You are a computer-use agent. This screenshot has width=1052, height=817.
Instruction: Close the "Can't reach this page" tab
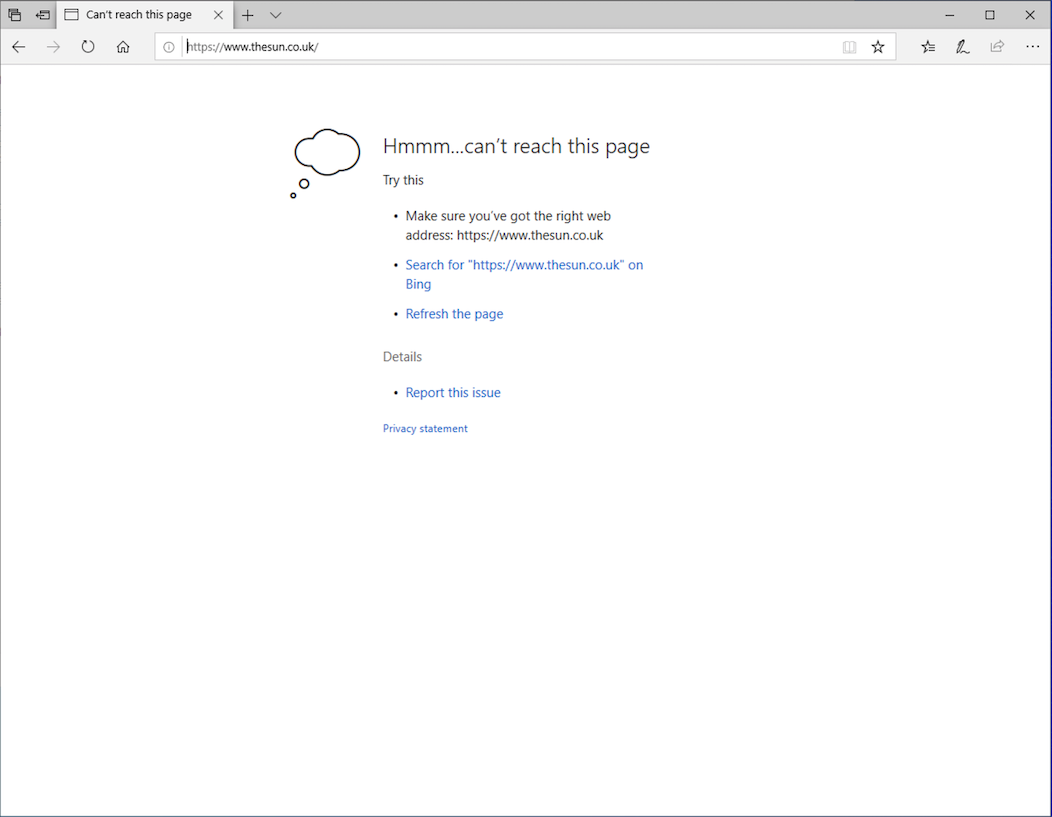click(x=218, y=15)
